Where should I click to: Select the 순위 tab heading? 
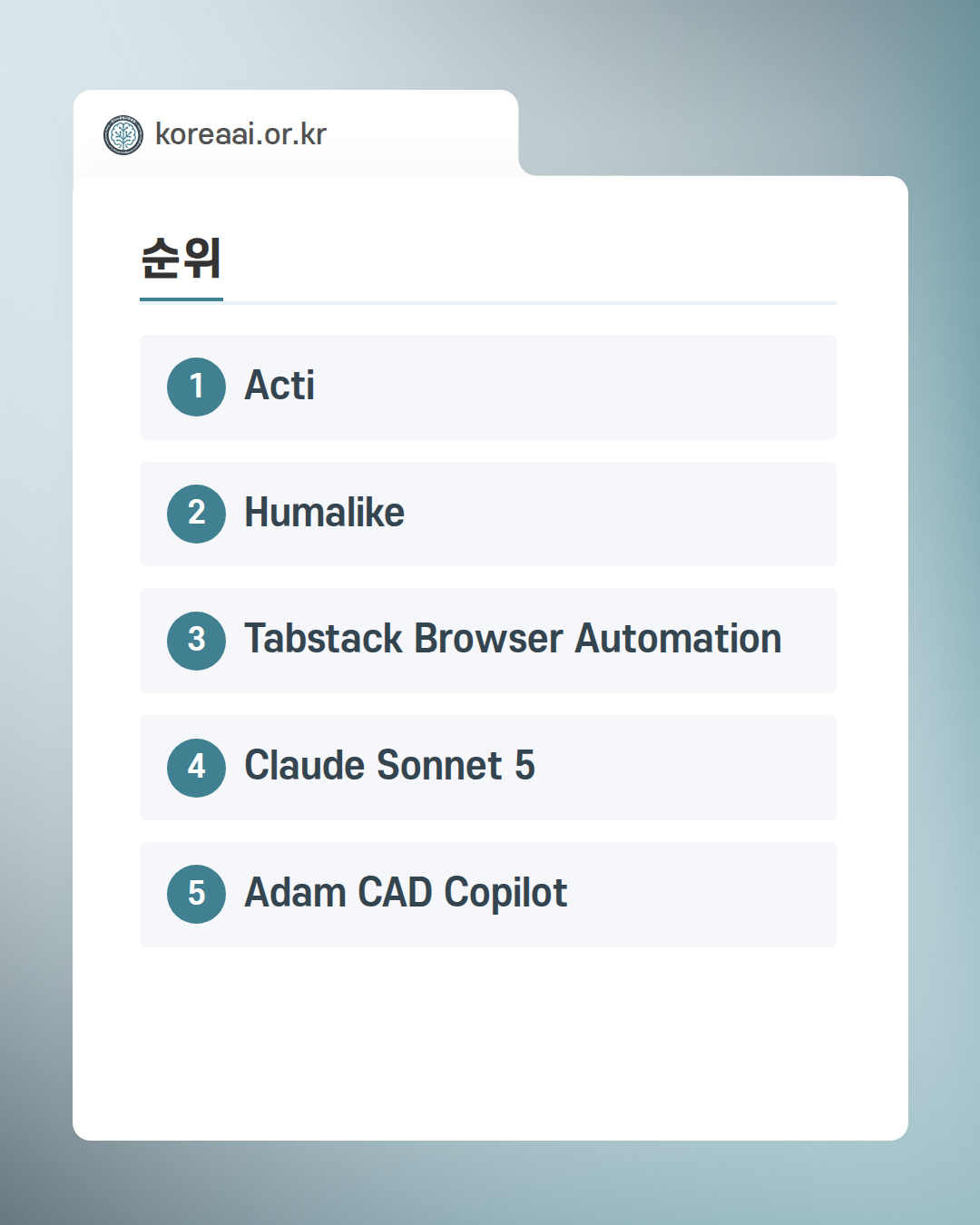click(181, 259)
